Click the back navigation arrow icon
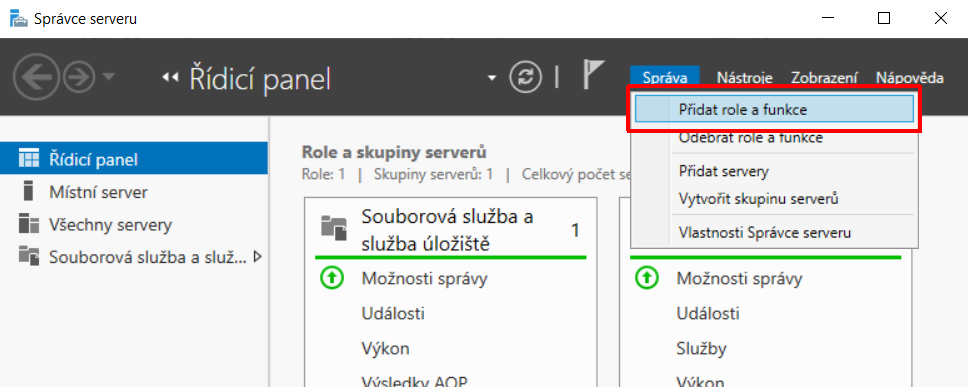The width and height of the screenshot is (968, 387). click(x=36, y=78)
